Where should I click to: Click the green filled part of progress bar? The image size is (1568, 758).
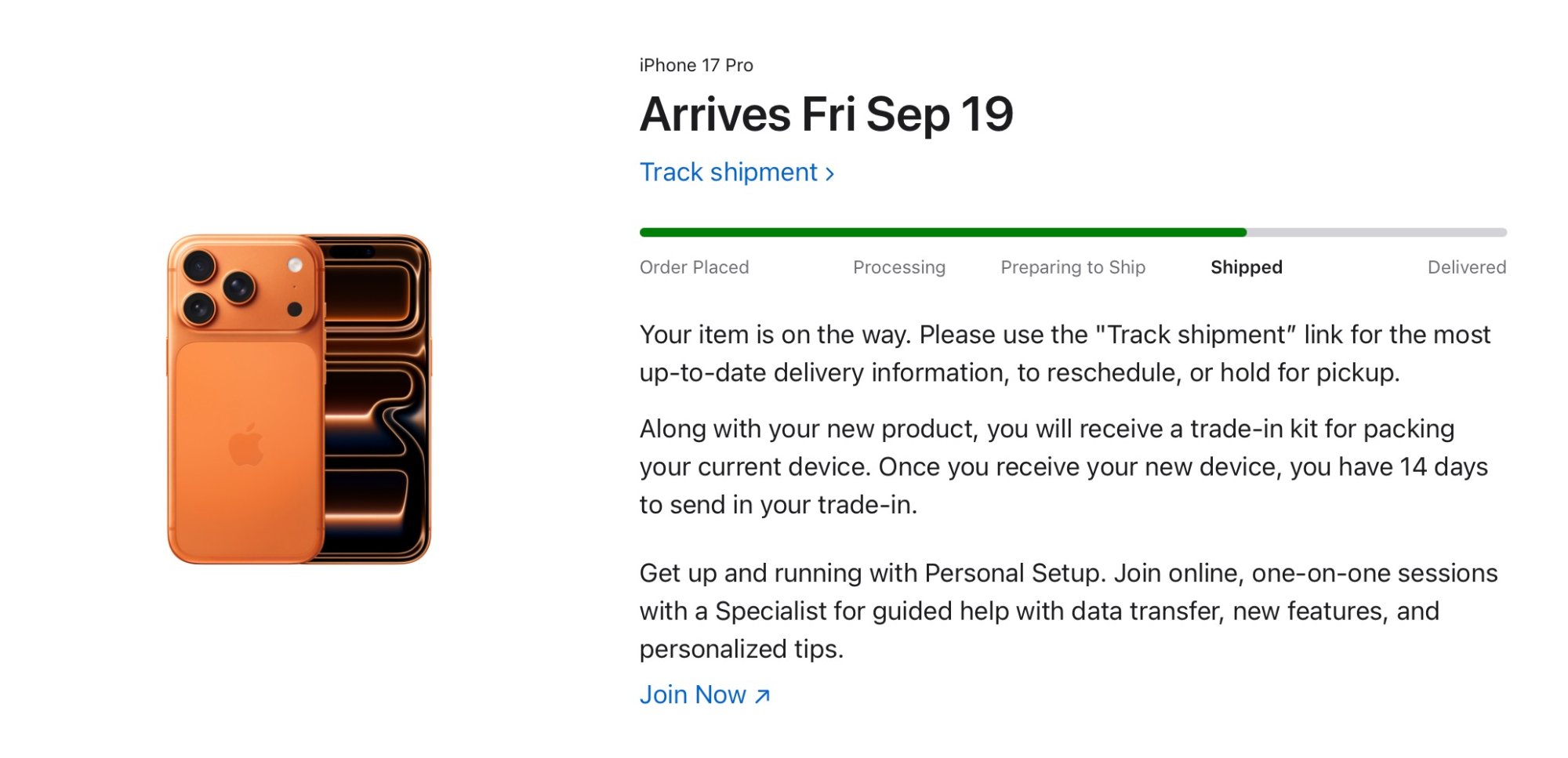941,233
